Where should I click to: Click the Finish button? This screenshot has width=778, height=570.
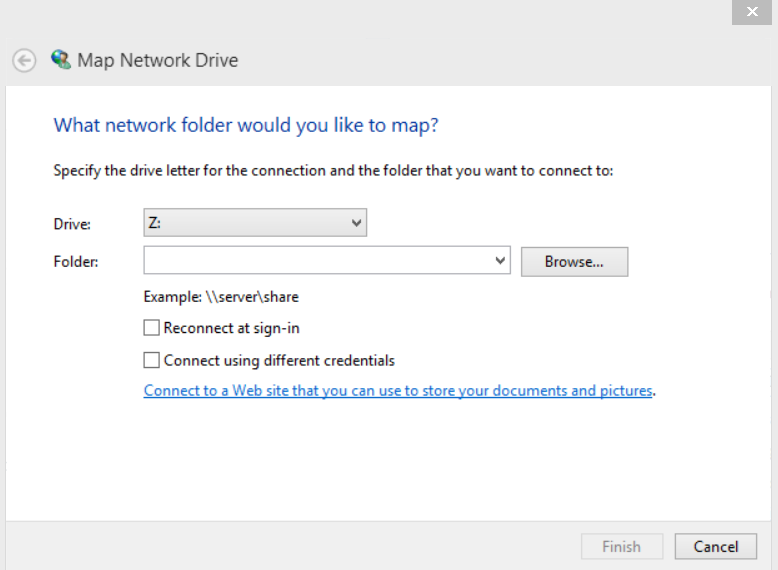point(621,546)
